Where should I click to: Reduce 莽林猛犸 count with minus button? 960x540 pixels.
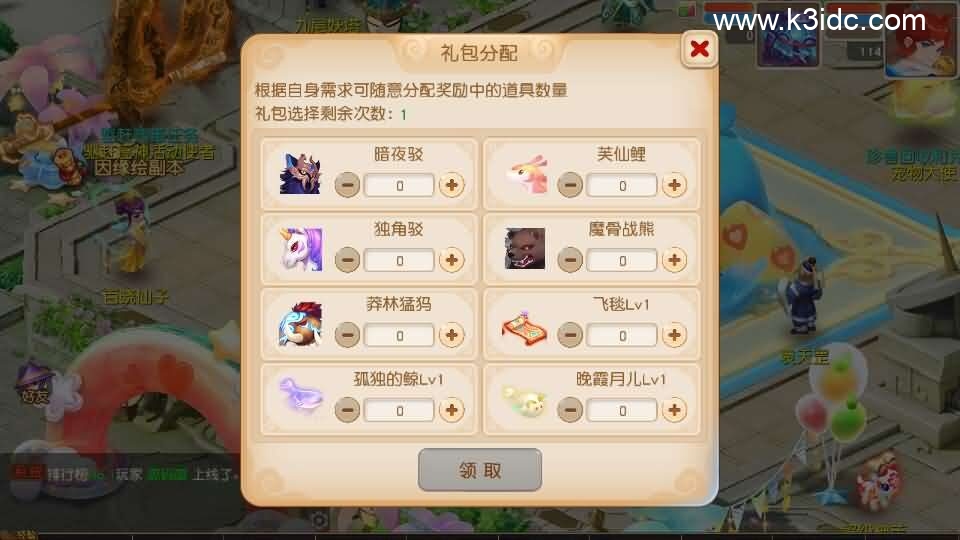[347, 335]
